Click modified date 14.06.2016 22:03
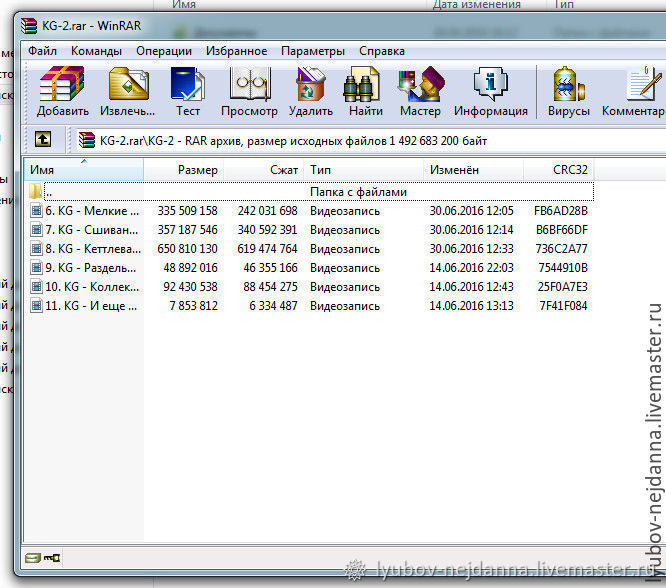The height and width of the screenshot is (588, 666). click(x=471, y=268)
